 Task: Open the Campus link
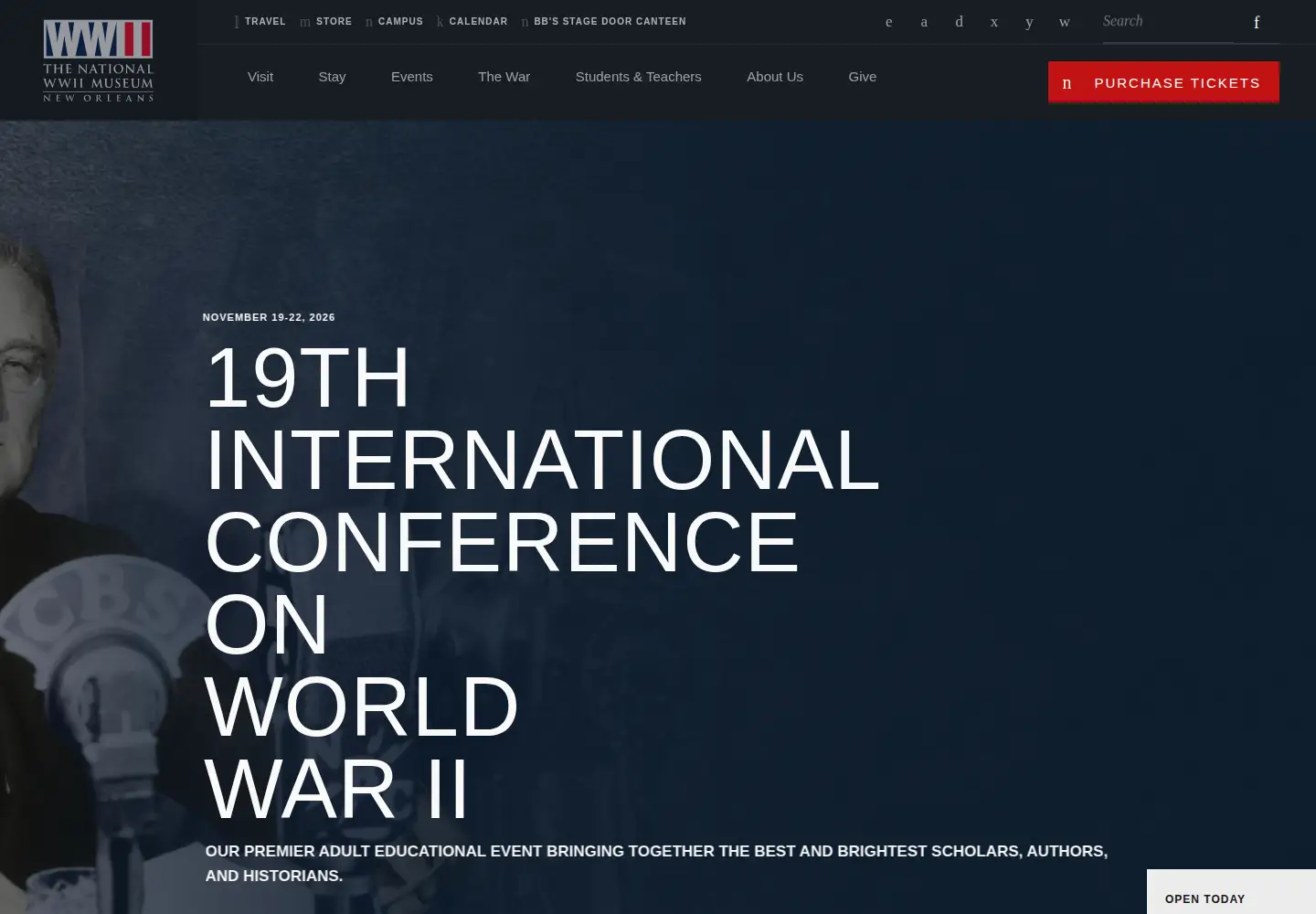[x=395, y=21]
